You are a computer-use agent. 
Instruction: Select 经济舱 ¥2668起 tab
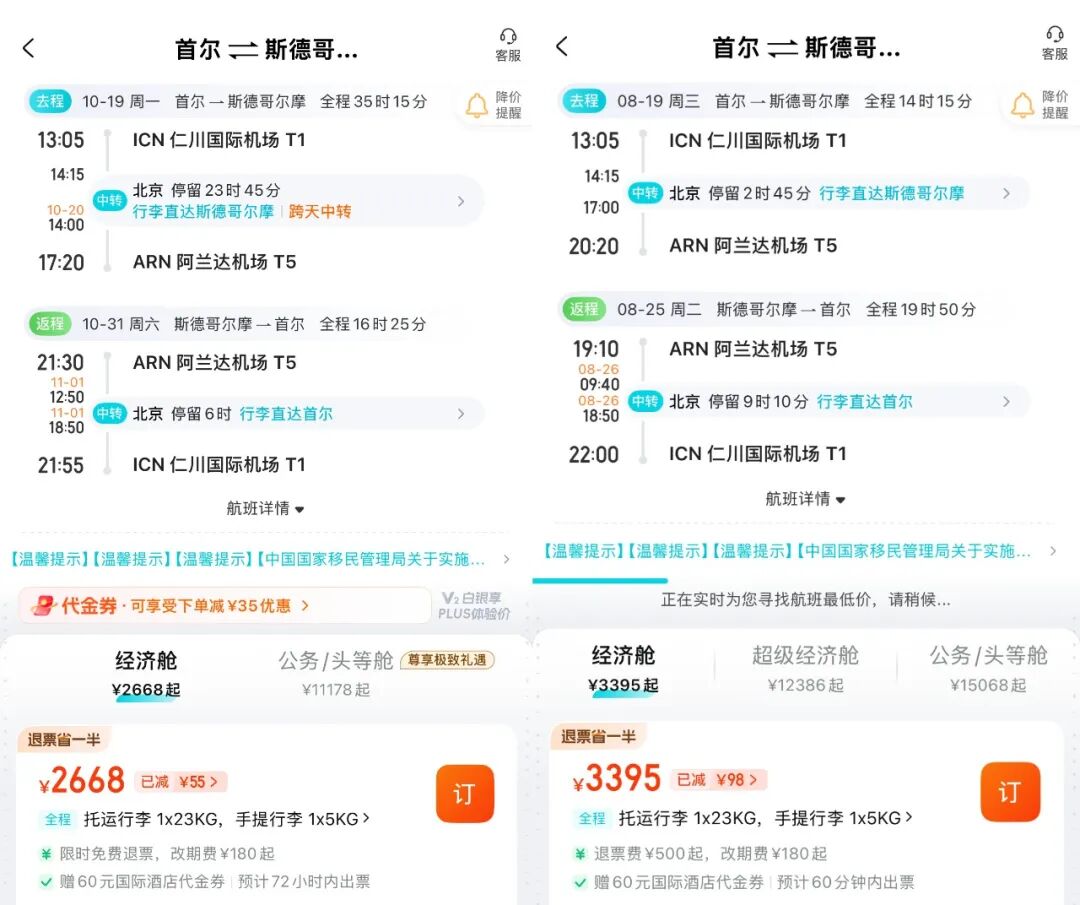146,674
